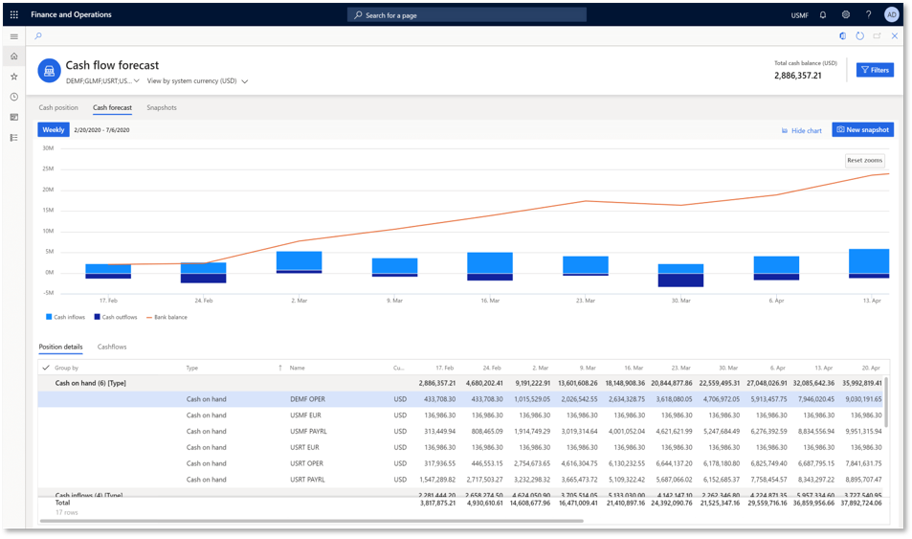The image size is (912, 539).
Task: Close the Cash flow forecast page
Action: [895, 36]
